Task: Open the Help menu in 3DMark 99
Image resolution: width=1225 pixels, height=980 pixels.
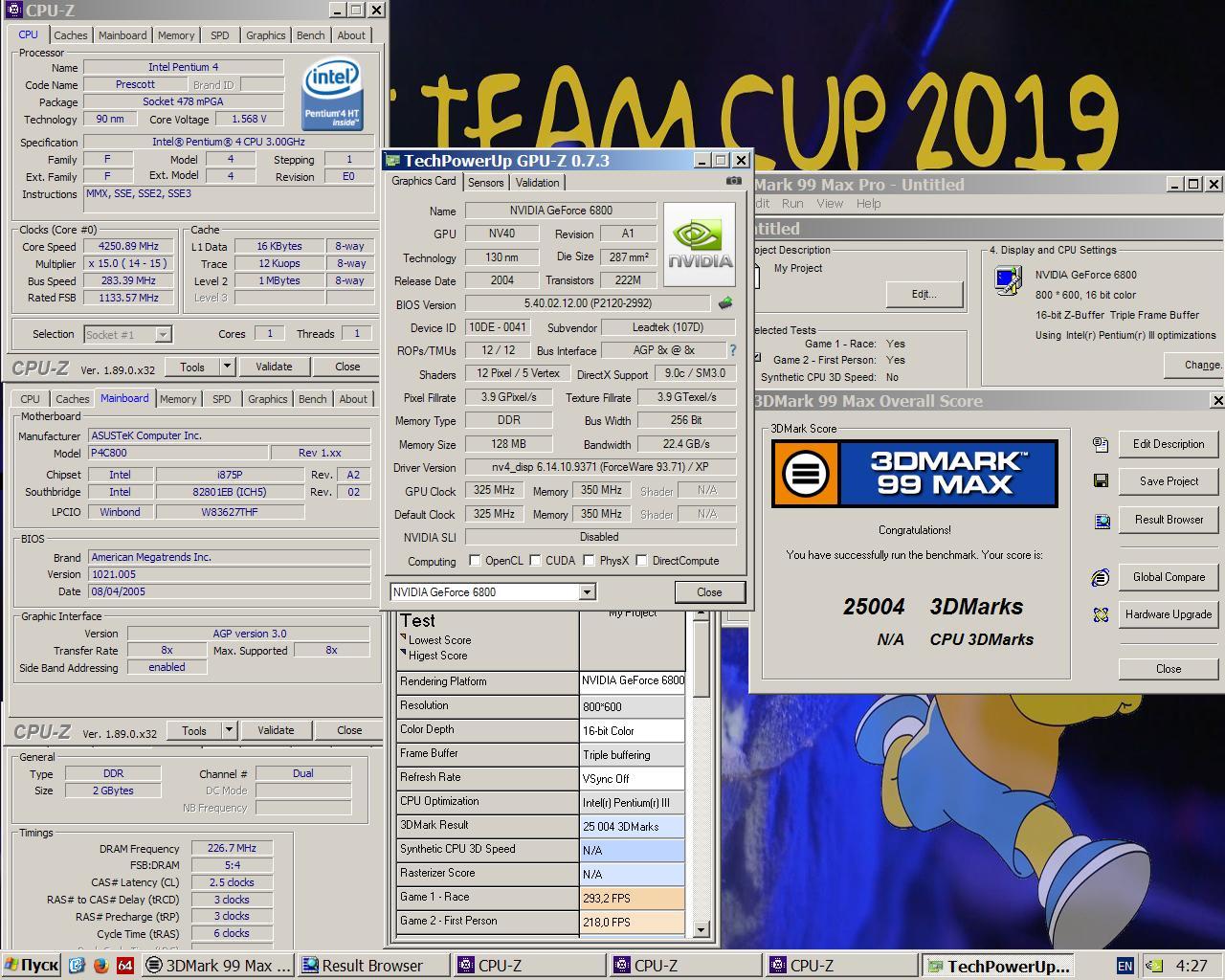Action: pyautogui.click(x=868, y=204)
